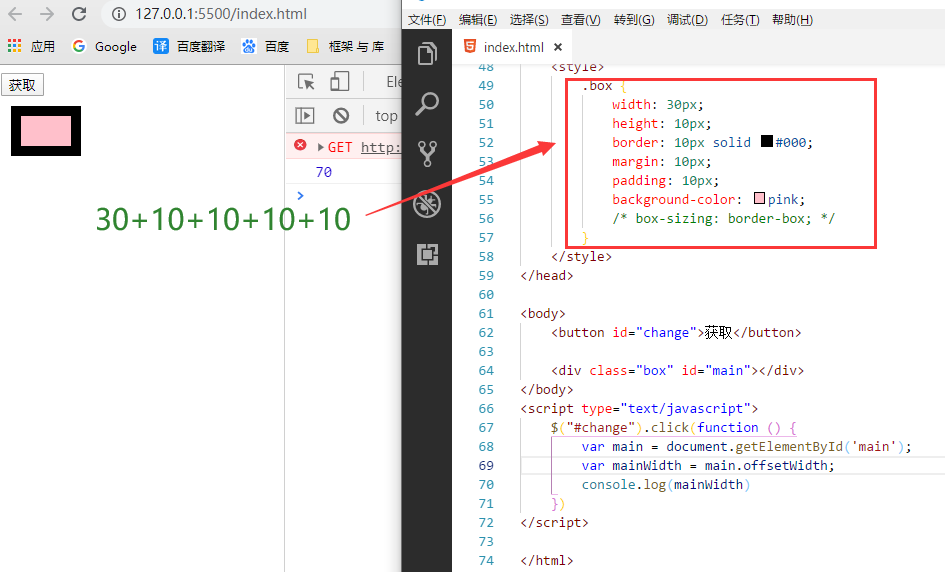Open the http link in console error

(x=381, y=147)
